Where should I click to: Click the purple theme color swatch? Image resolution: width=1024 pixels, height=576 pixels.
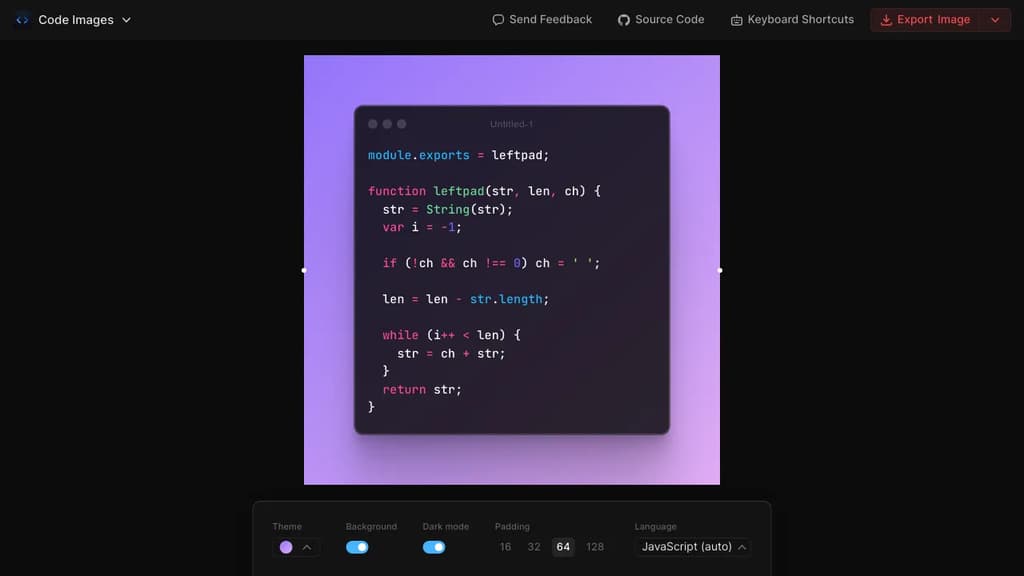pos(284,547)
